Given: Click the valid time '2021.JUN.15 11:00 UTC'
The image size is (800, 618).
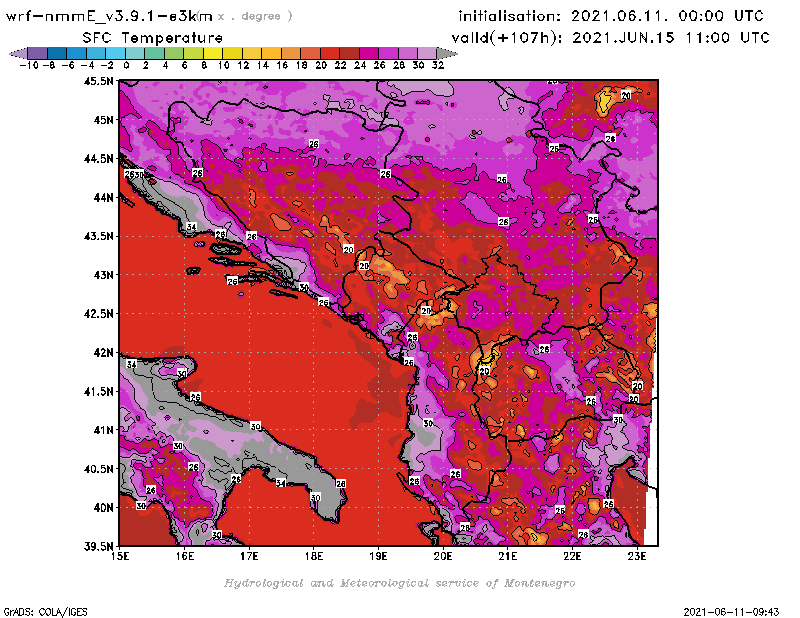Looking at the screenshot, I should pos(670,37).
